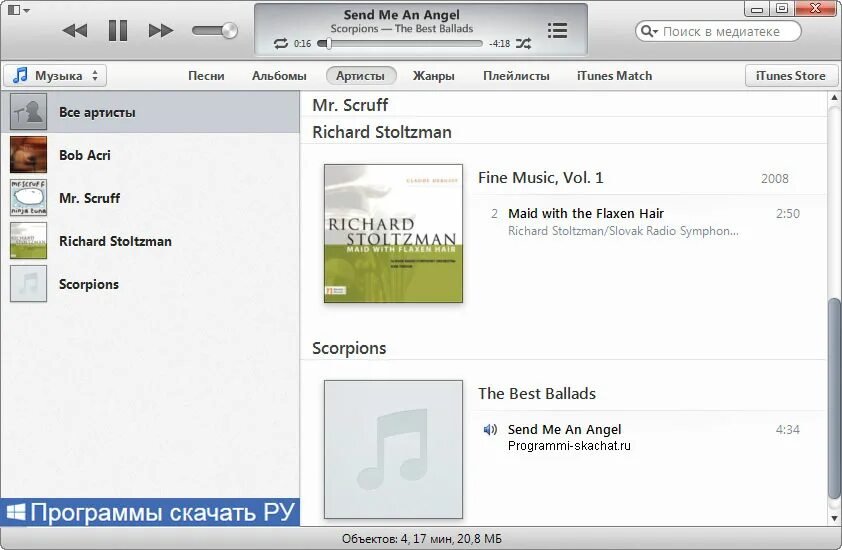This screenshot has height=550, width=842.
Task: Open the iTunes Match tab
Action: click(614, 76)
